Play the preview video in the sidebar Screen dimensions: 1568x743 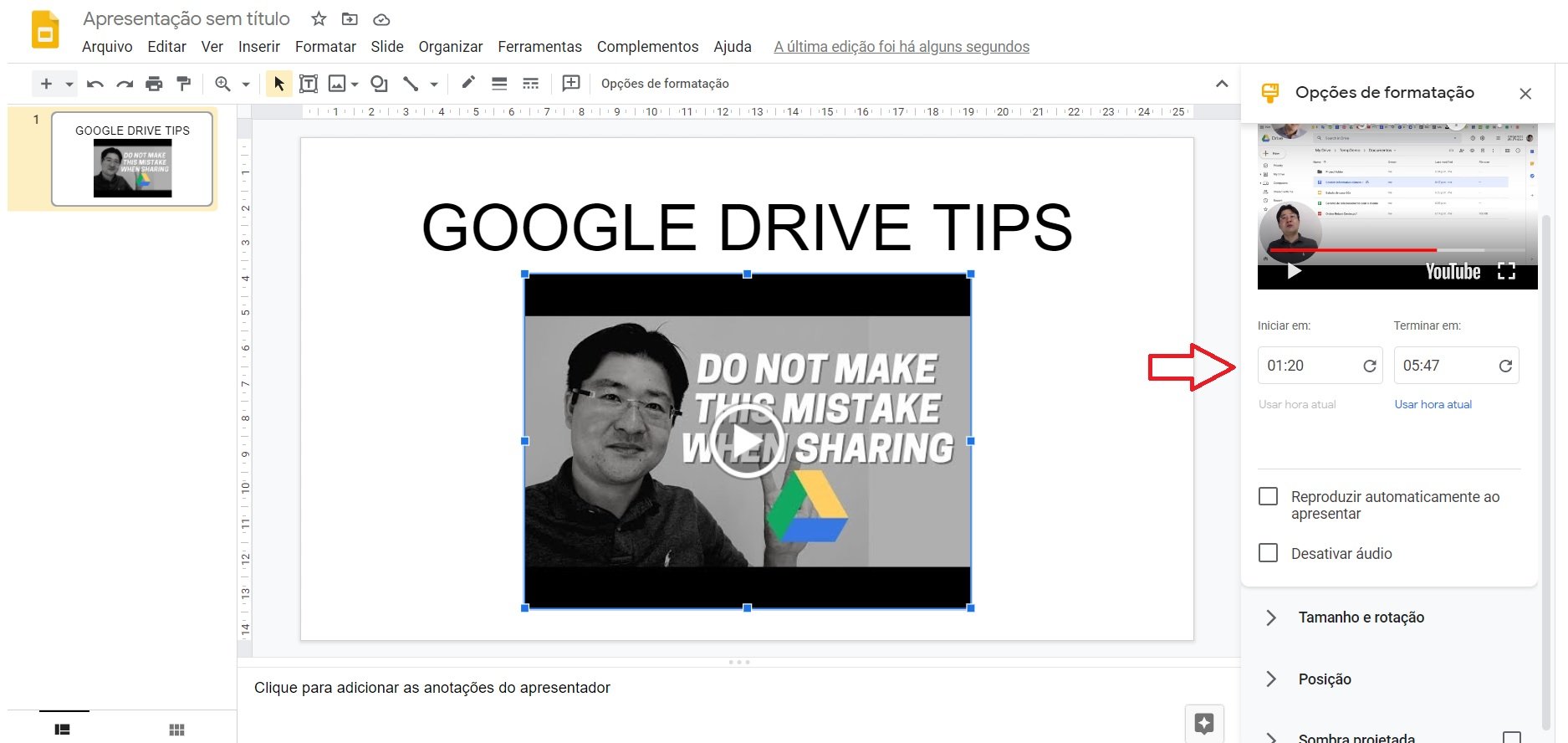(1294, 271)
